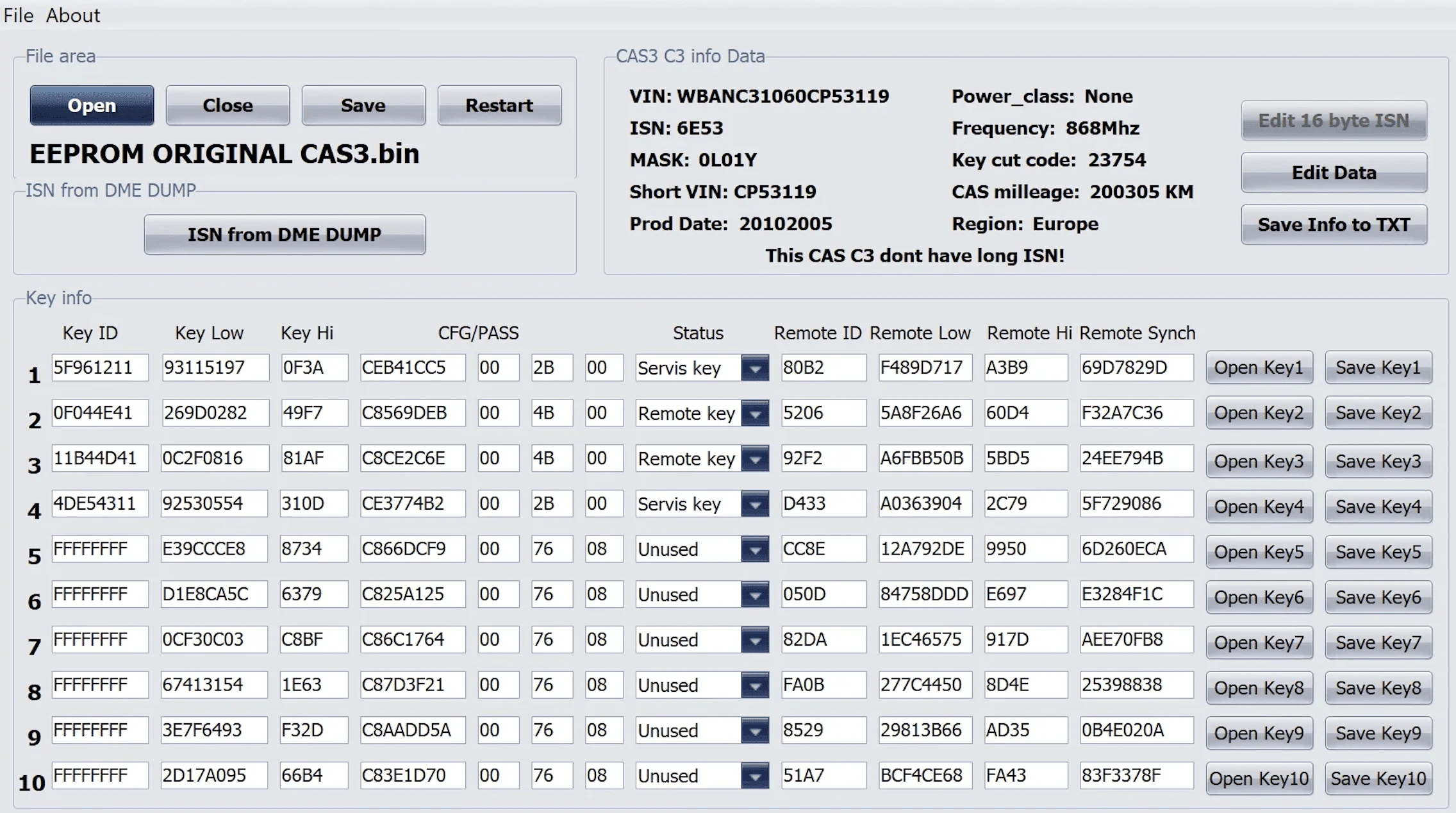The height and width of the screenshot is (813, 1456).
Task: Click Save Key8 button
Action: (1378, 688)
